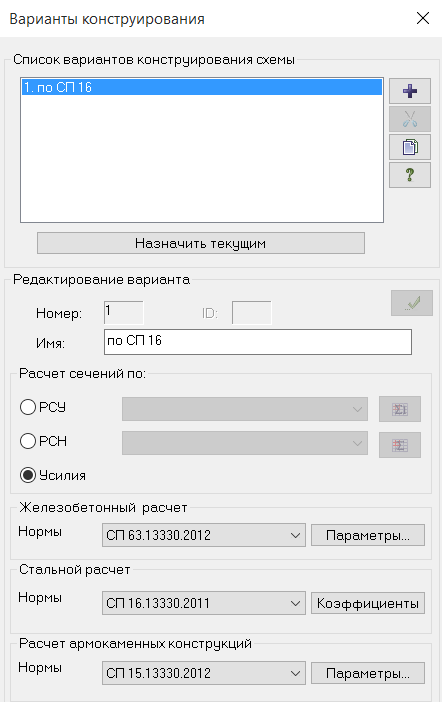
Task: Expand the СП 16.13330.2011 steel norms dropdown
Action: tap(204, 603)
